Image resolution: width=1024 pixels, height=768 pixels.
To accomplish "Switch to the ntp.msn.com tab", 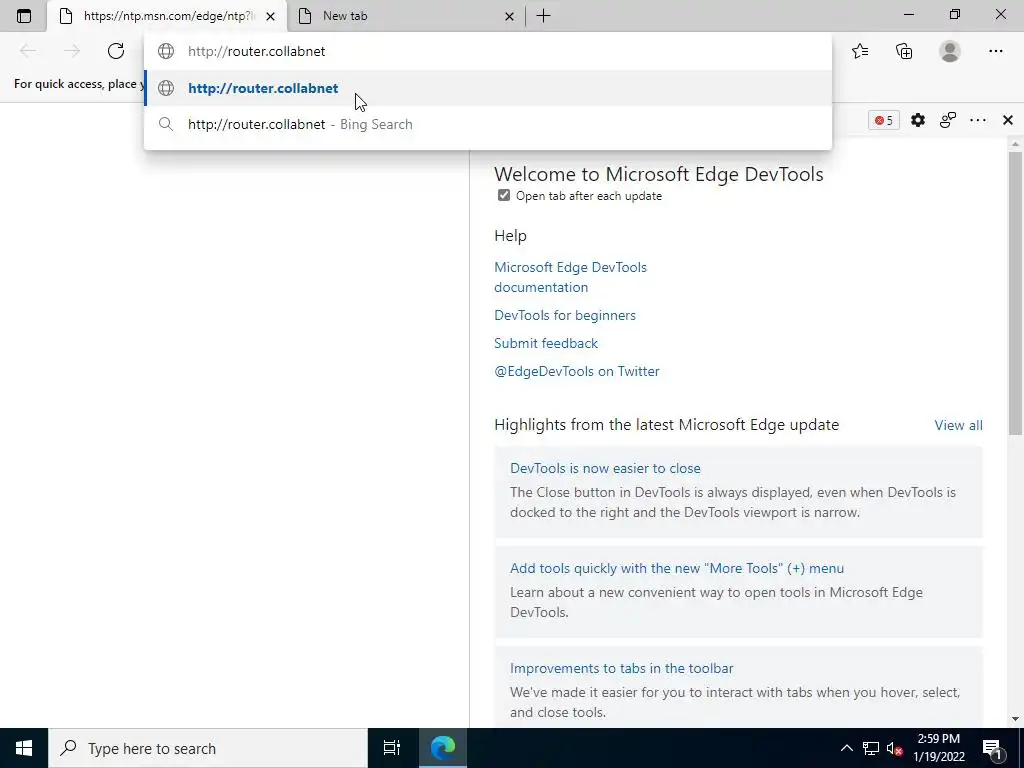I will click(167, 16).
